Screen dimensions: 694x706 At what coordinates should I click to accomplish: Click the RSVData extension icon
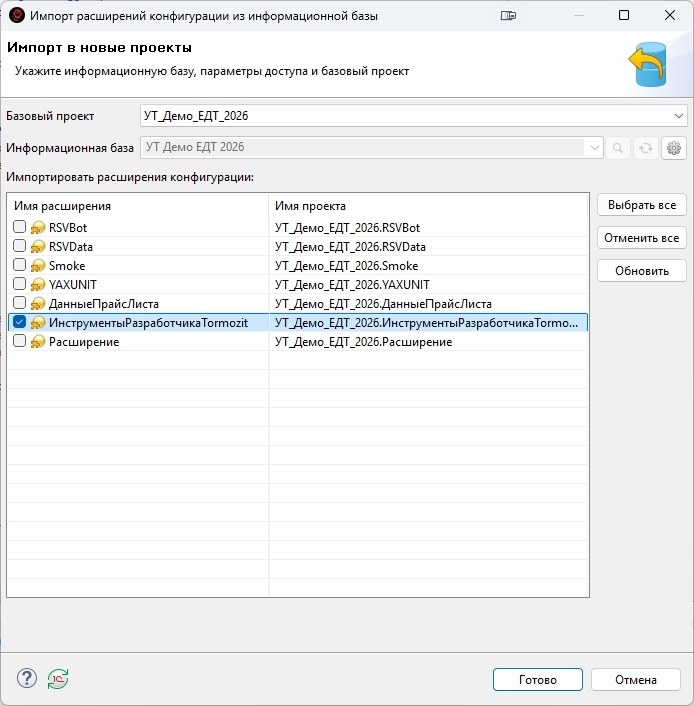point(38,247)
